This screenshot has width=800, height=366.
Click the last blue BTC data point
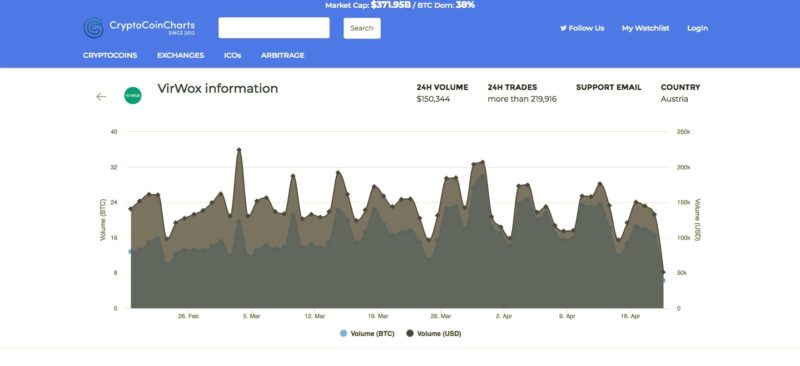[x=663, y=280]
